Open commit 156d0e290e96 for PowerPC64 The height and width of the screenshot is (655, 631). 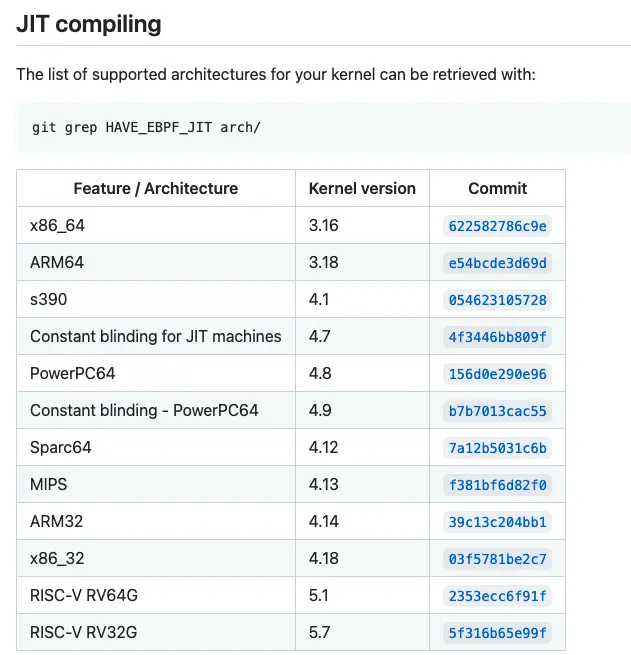click(497, 374)
